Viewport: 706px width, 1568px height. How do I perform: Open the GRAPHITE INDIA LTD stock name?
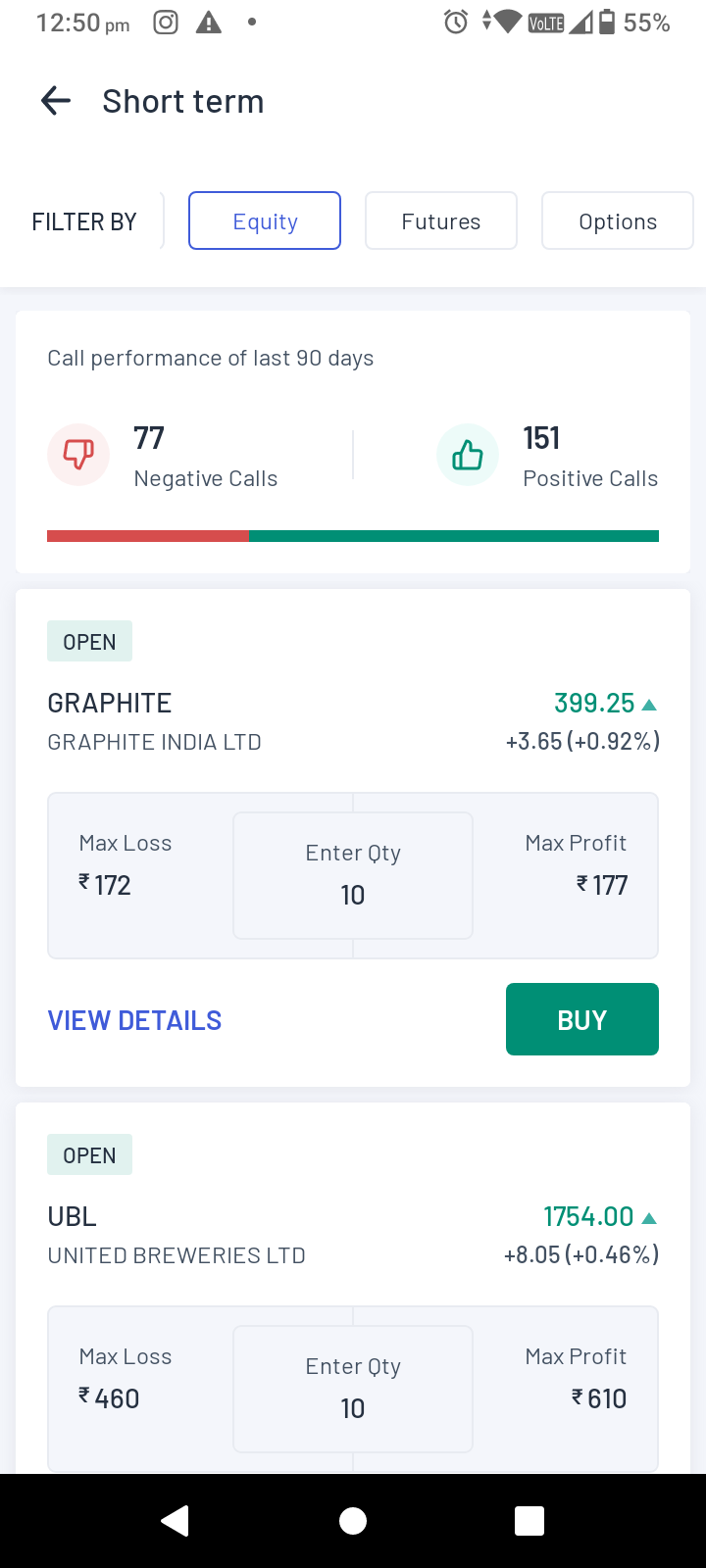(155, 742)
